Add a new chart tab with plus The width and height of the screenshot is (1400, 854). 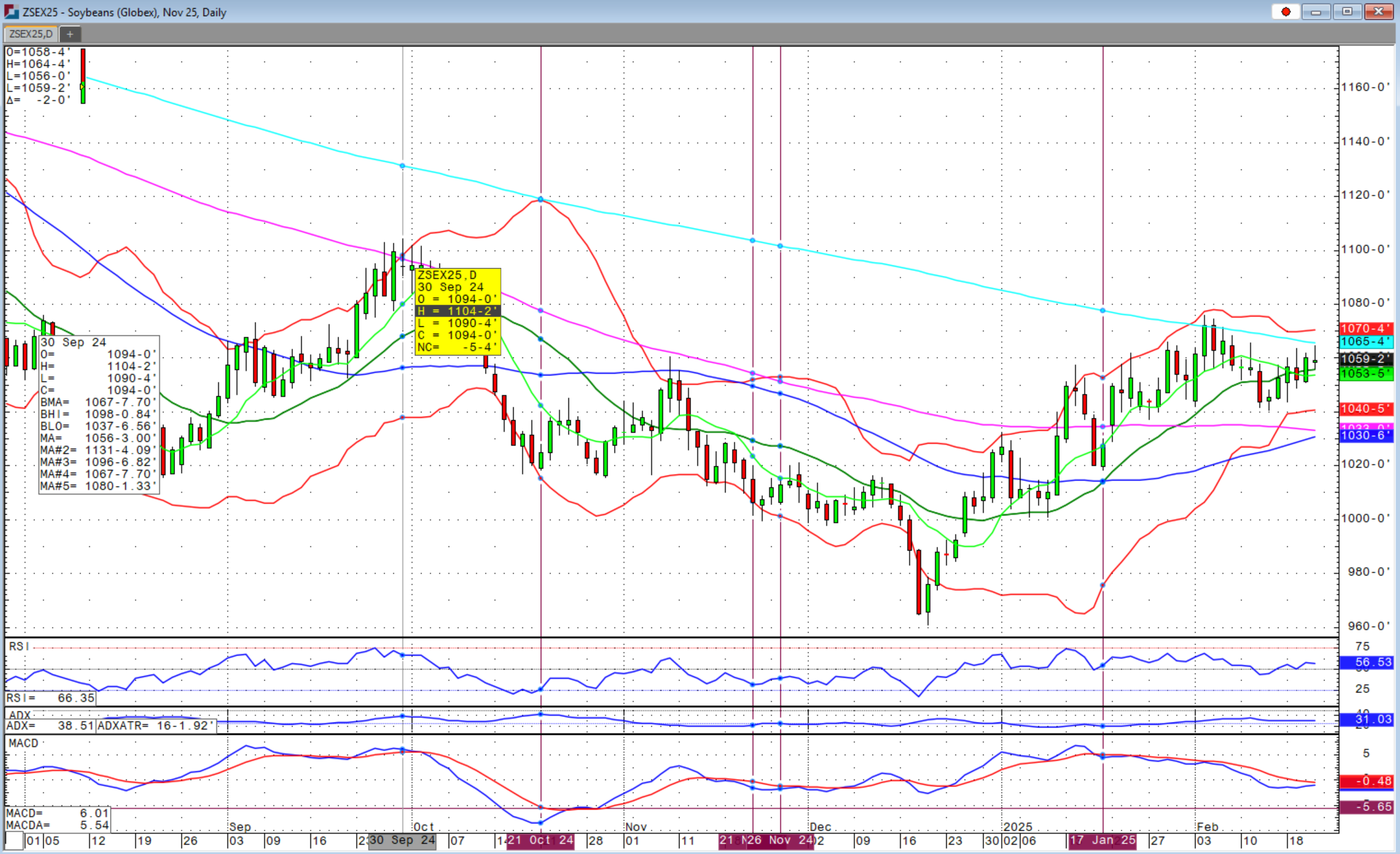tap(70, 34)
